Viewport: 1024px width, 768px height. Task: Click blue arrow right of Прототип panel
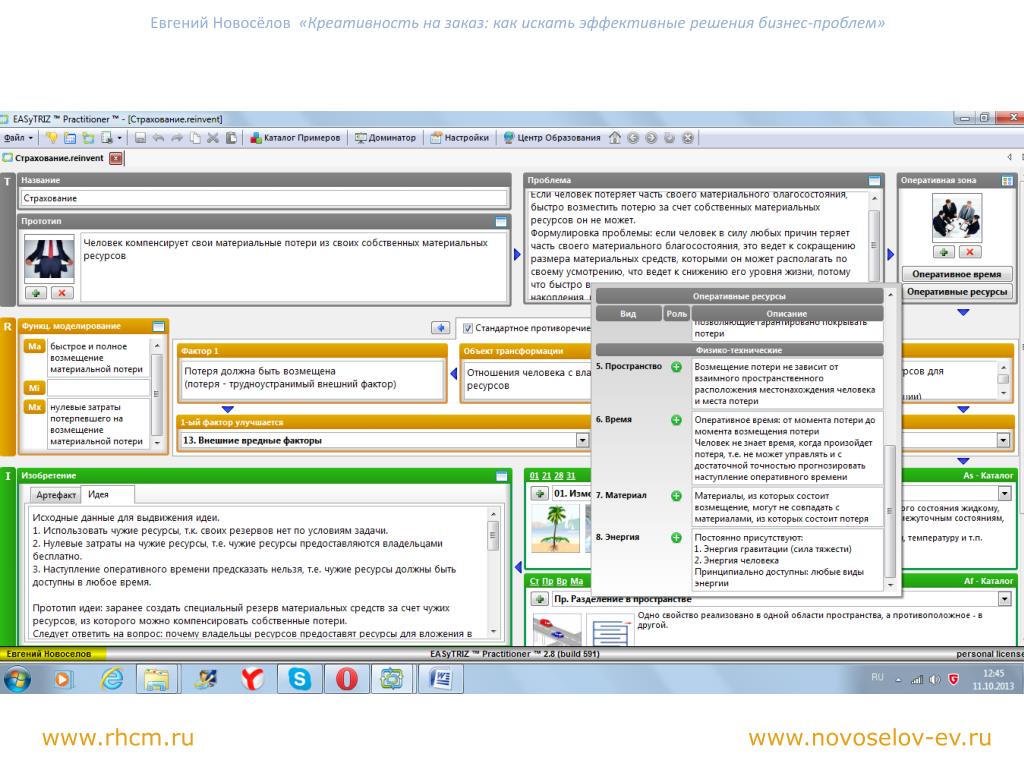pos(517,255)
